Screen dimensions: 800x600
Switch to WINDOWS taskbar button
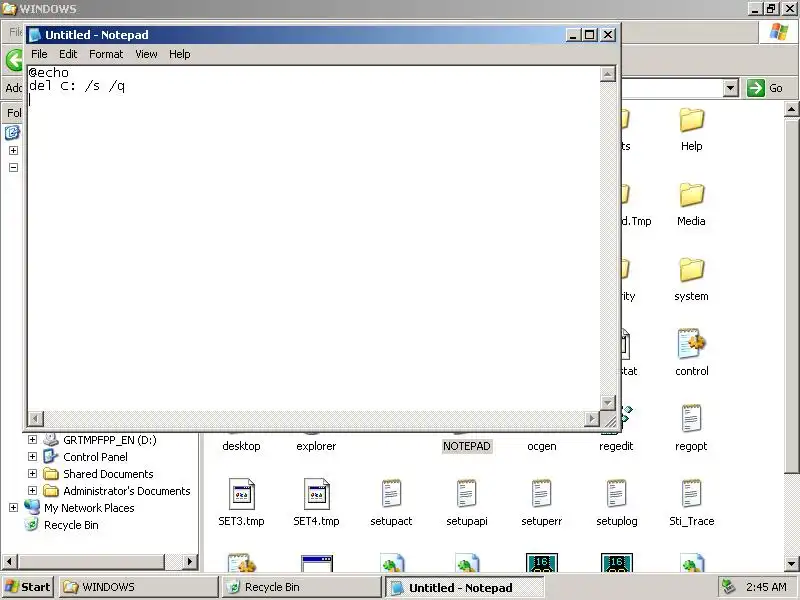[x=138, y=587]
